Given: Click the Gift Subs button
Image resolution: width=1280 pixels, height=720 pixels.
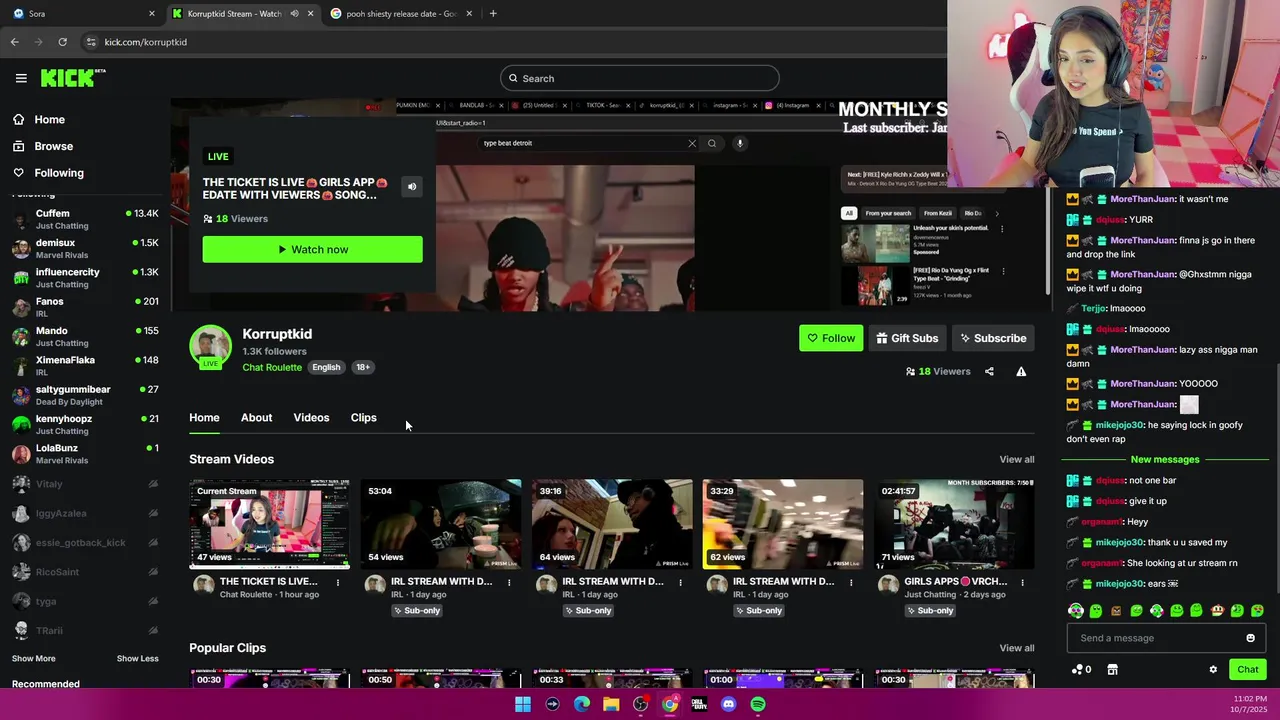Looking at the screenshot, I should (x=907, y=338).
